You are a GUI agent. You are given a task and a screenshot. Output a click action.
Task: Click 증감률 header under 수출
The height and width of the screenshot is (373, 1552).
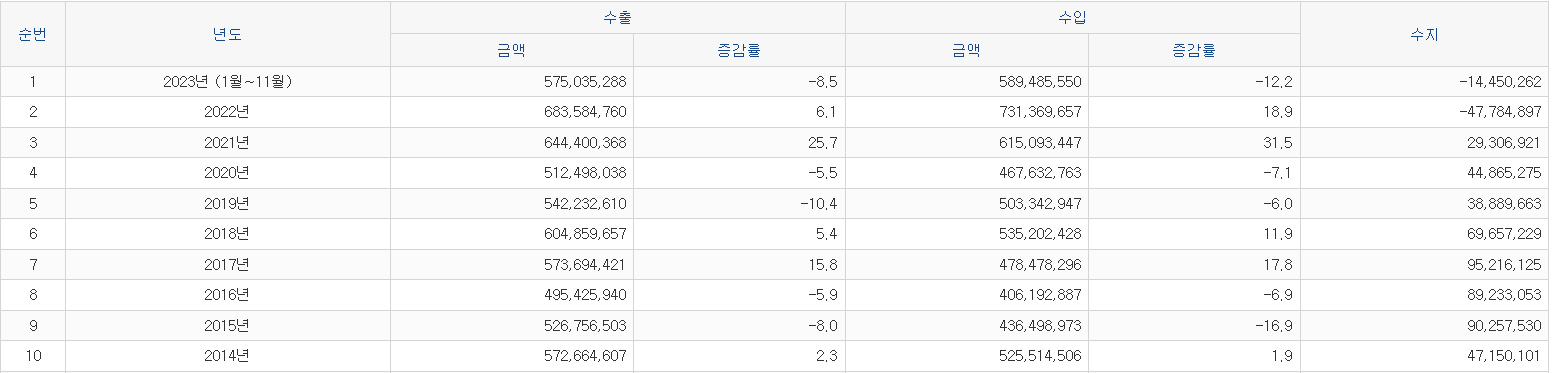point(739,50)
